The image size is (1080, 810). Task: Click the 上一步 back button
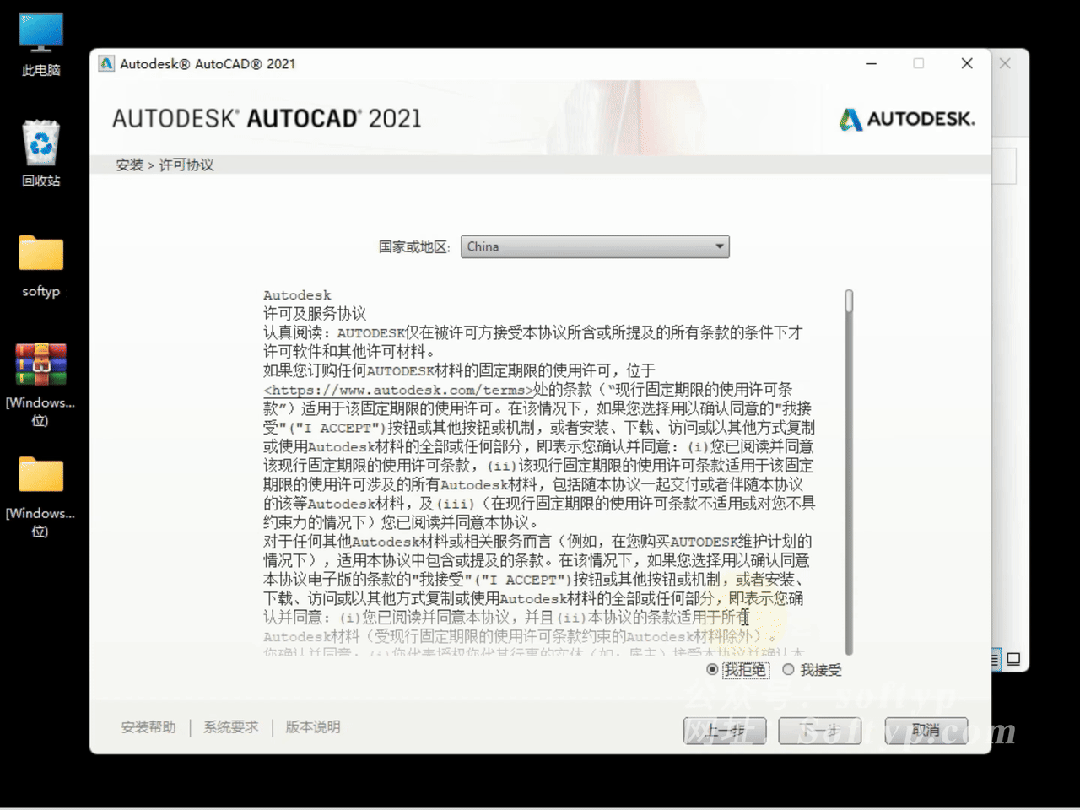coord(725,731)
